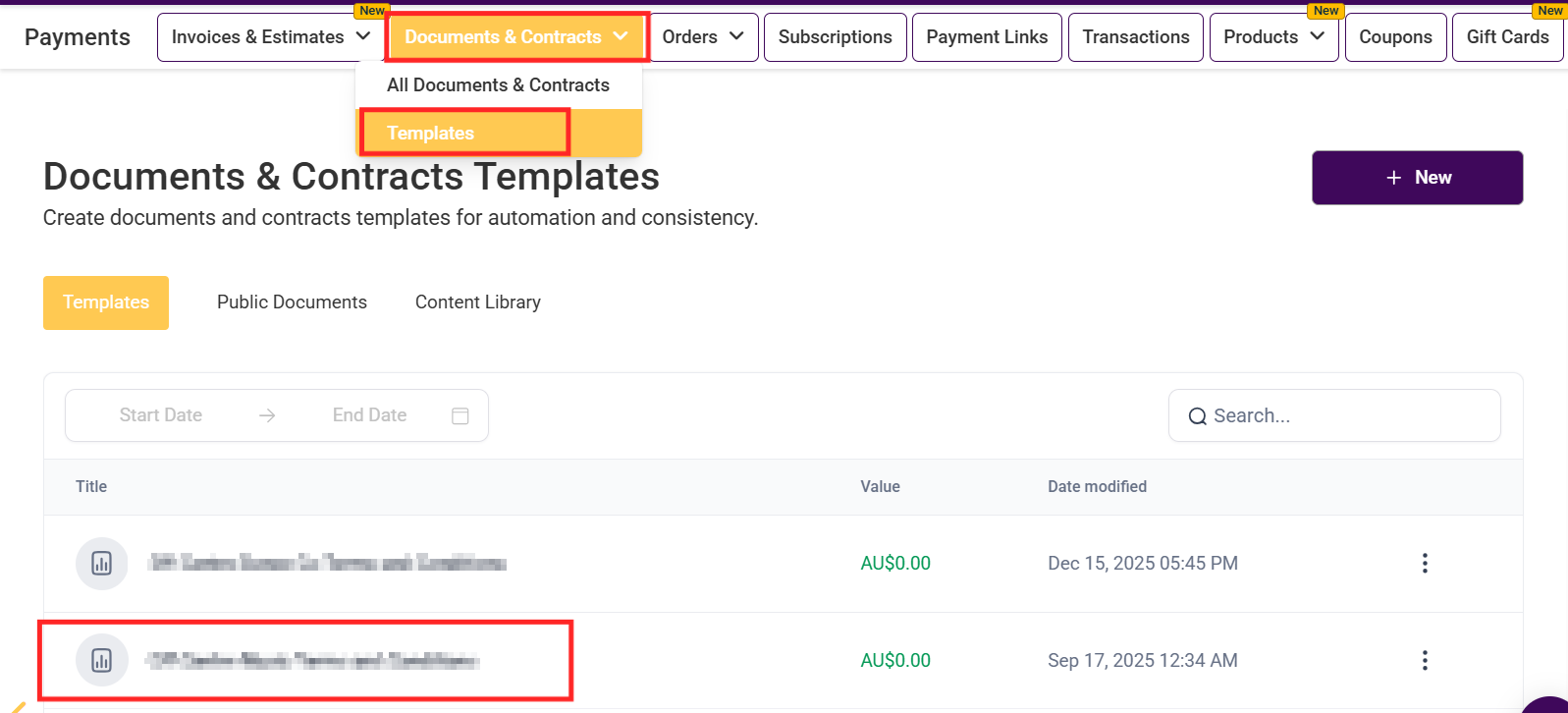
Task: Open the Content Library tab
Action: [x=477, y=302]
